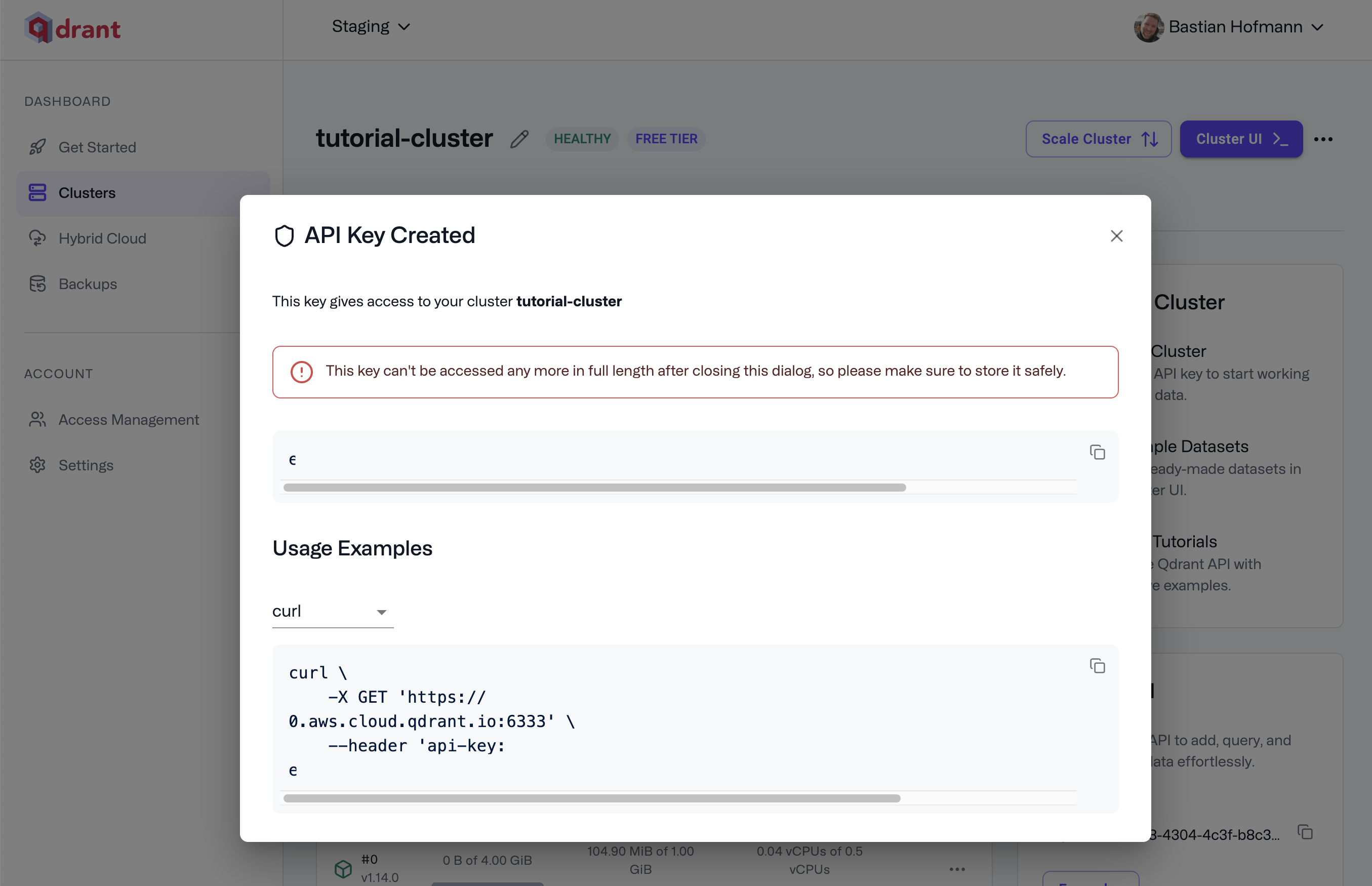Click the Scale Cluster button
The image size is (1372, 886).
click(x=1098, y=139)
